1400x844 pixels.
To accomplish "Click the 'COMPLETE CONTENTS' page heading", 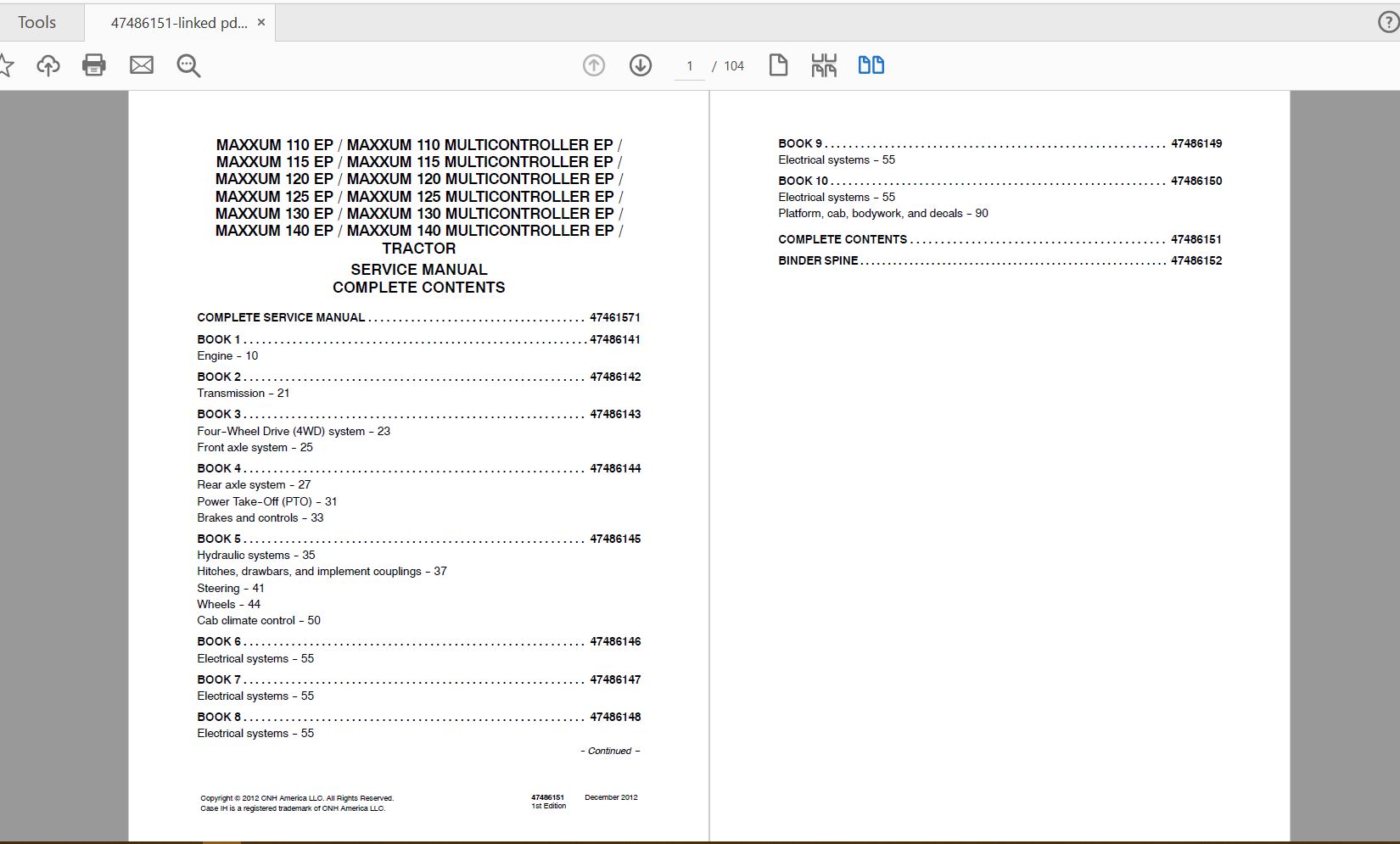I will point(419,288).
